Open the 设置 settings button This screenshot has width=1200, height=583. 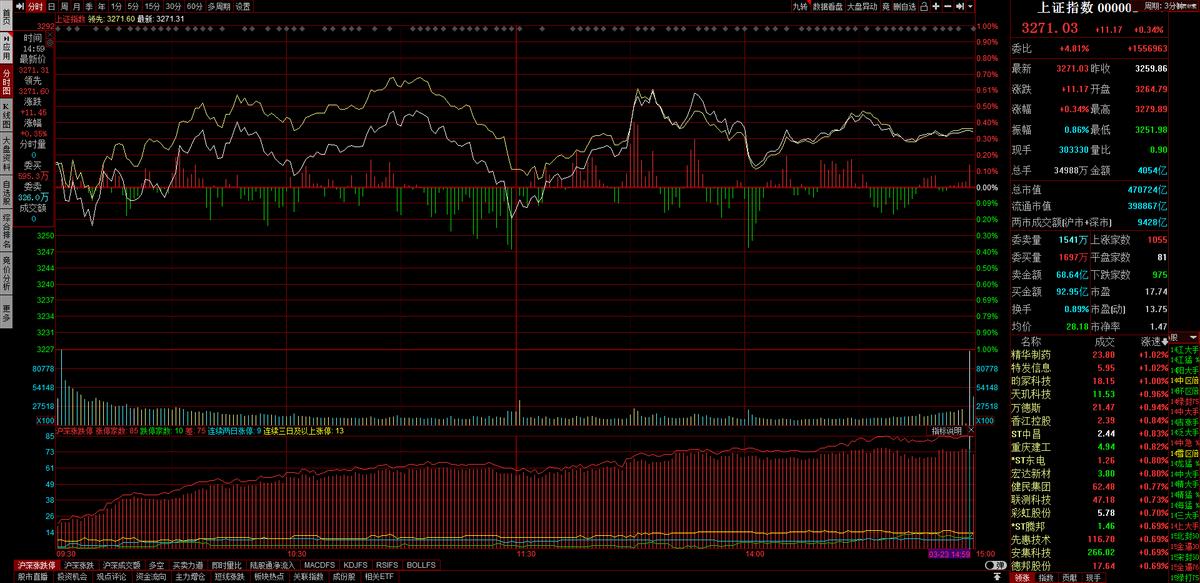coord(243,6)
